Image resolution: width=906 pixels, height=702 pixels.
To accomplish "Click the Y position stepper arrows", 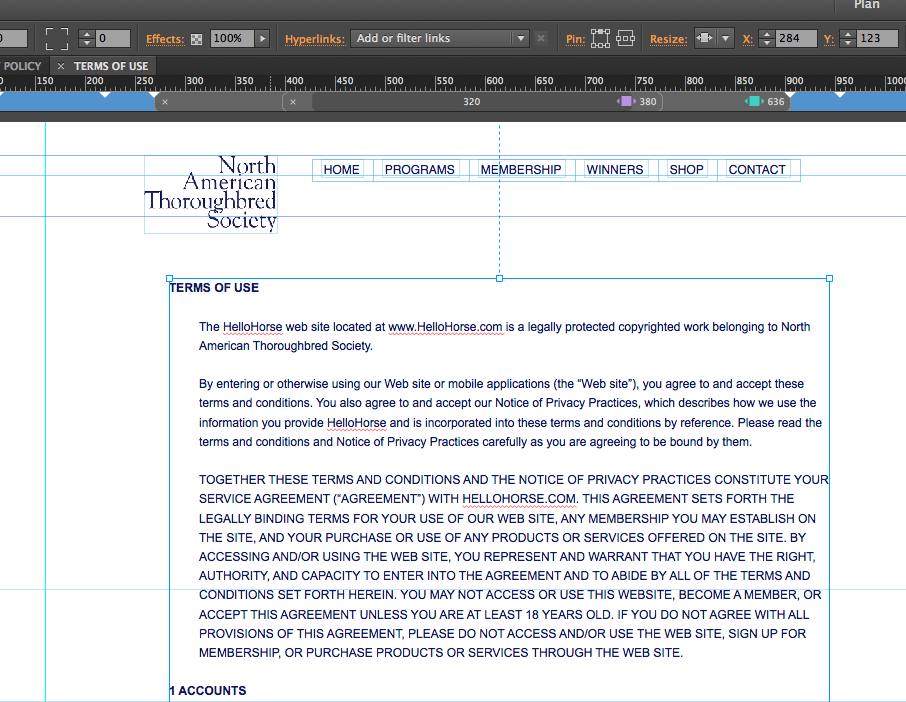I will point(848,39).
